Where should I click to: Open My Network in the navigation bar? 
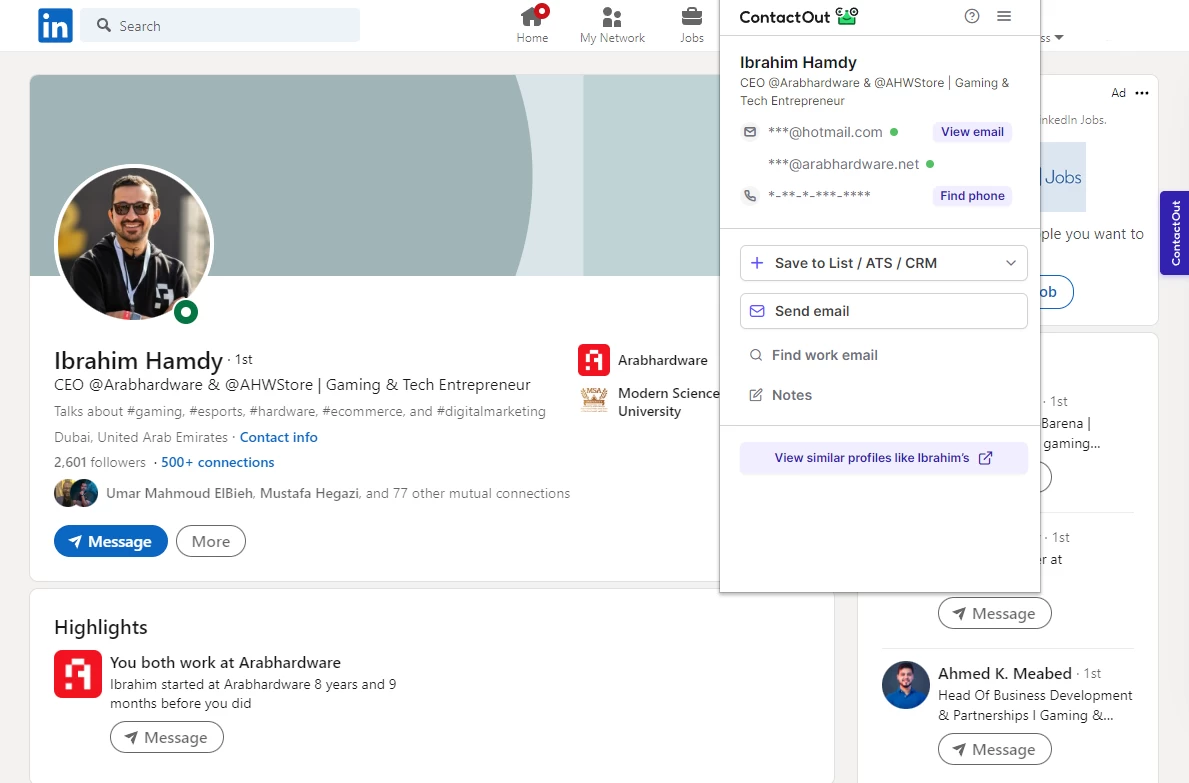point(612,25)
